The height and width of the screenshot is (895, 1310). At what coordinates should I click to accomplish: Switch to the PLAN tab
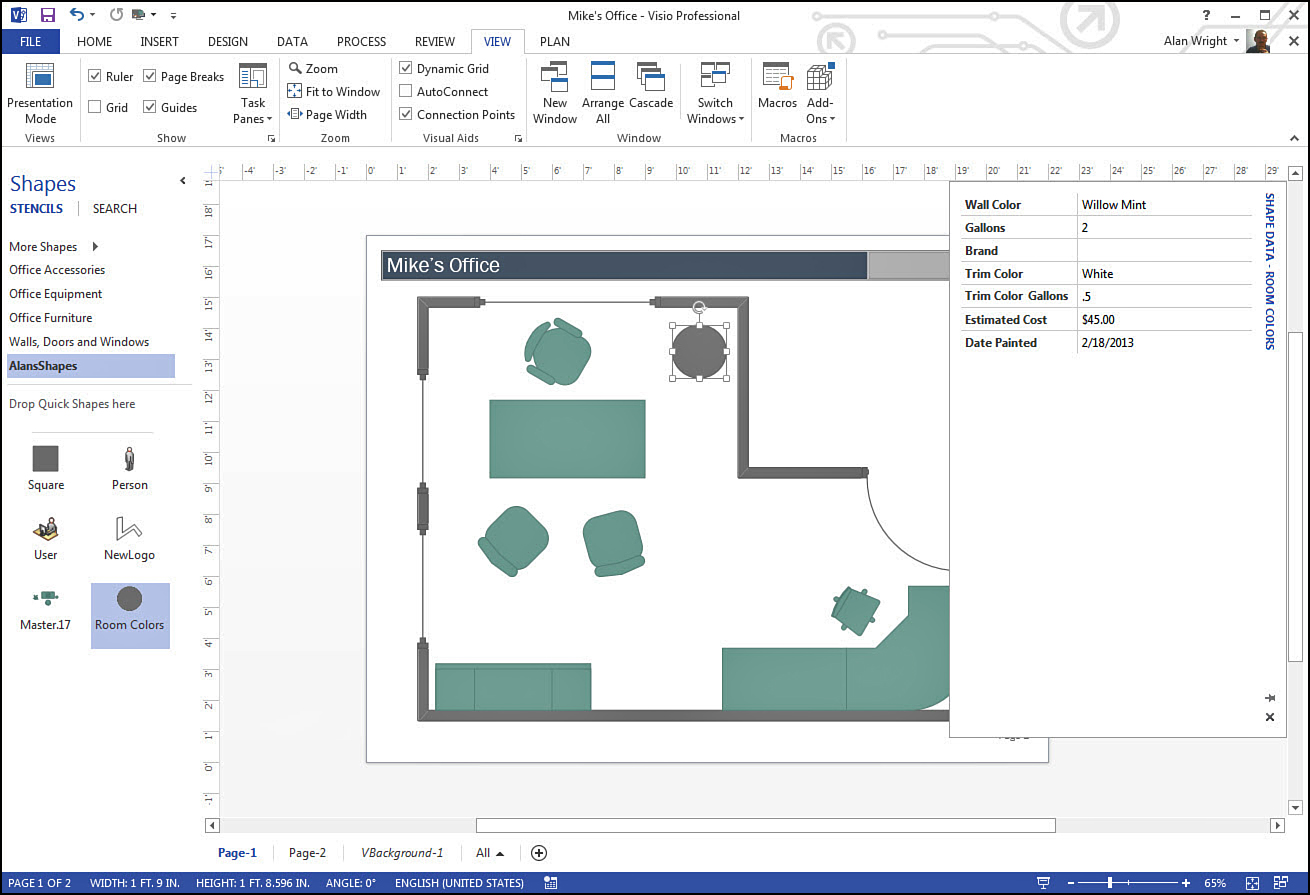[x=555, y=41]
